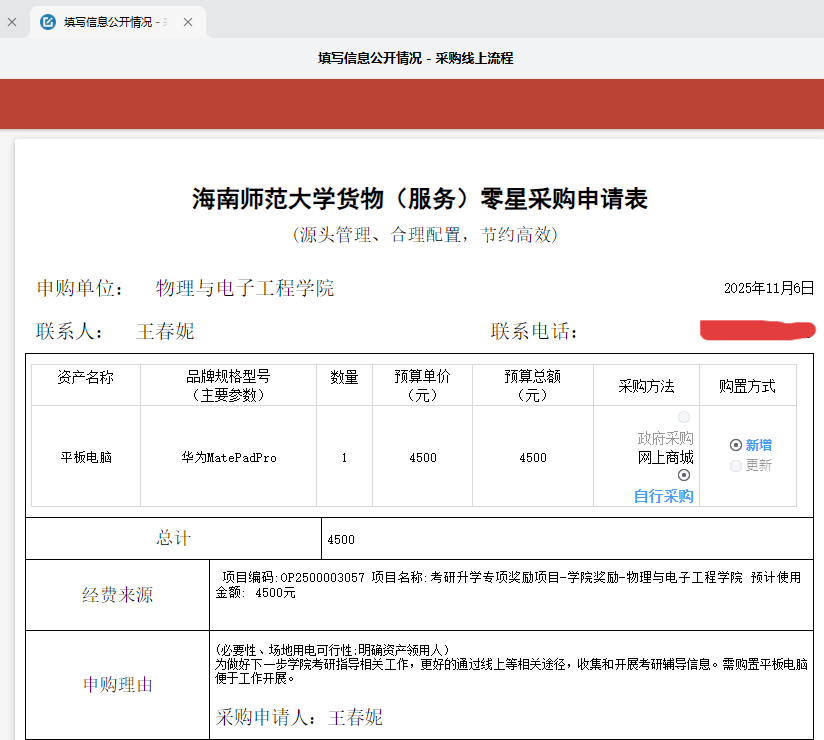Click the page header 填写信息公开情况 - 采购线上流程
The width and height of the screenshot is (824, 740).
(x=415, y=58)
